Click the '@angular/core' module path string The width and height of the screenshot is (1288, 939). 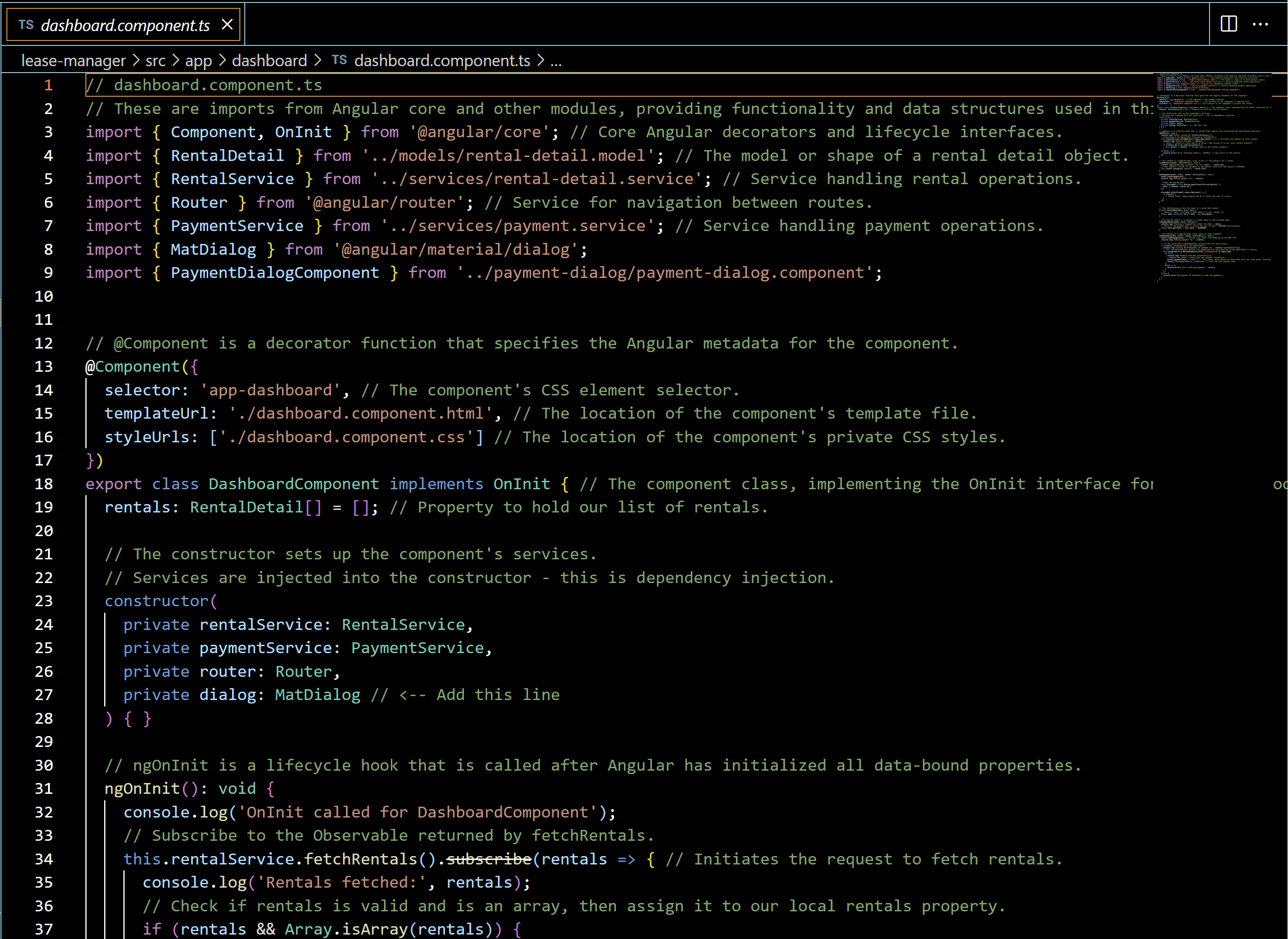point(480,132)
